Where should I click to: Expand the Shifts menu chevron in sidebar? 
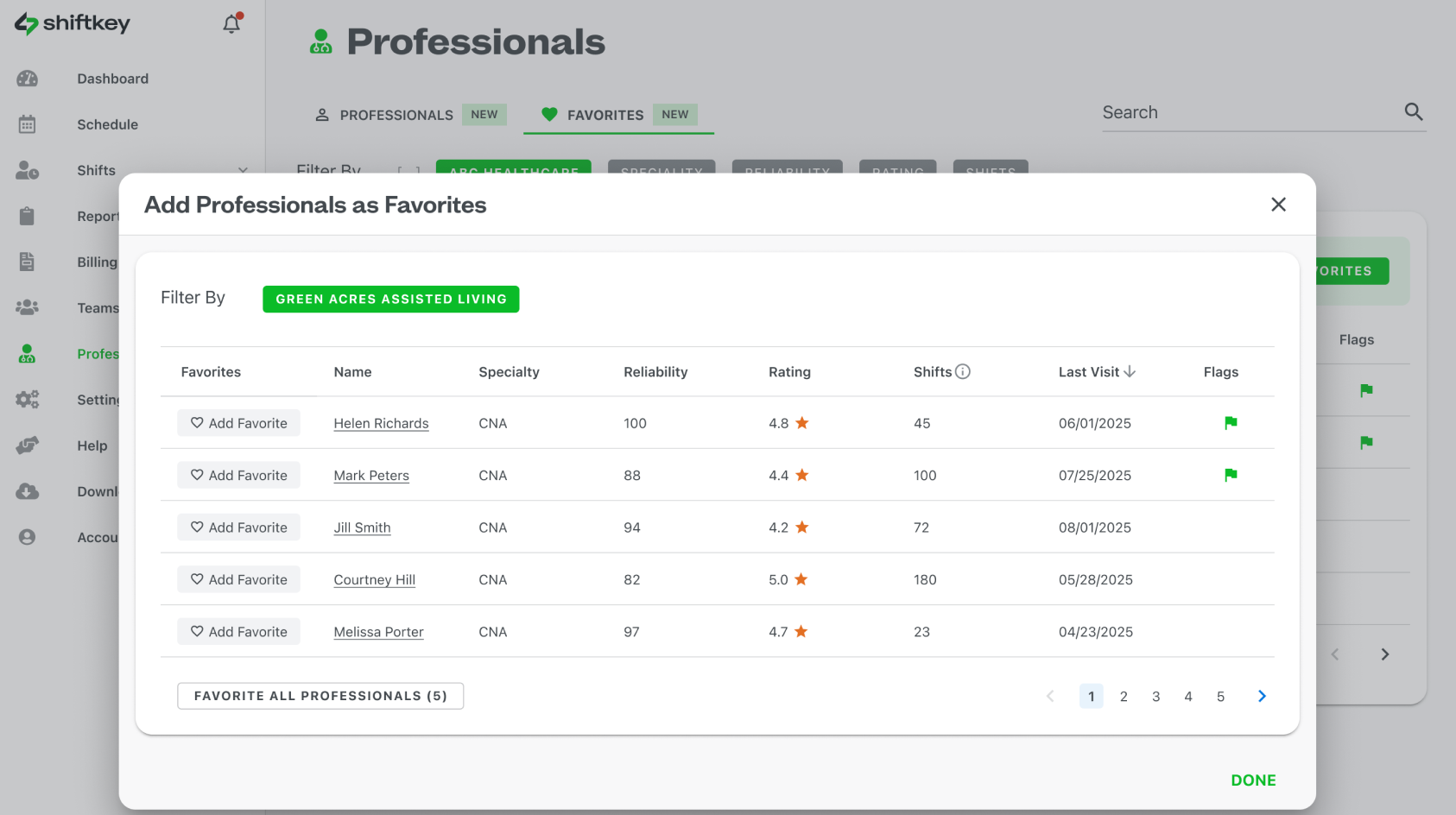[x=243, y=170]
